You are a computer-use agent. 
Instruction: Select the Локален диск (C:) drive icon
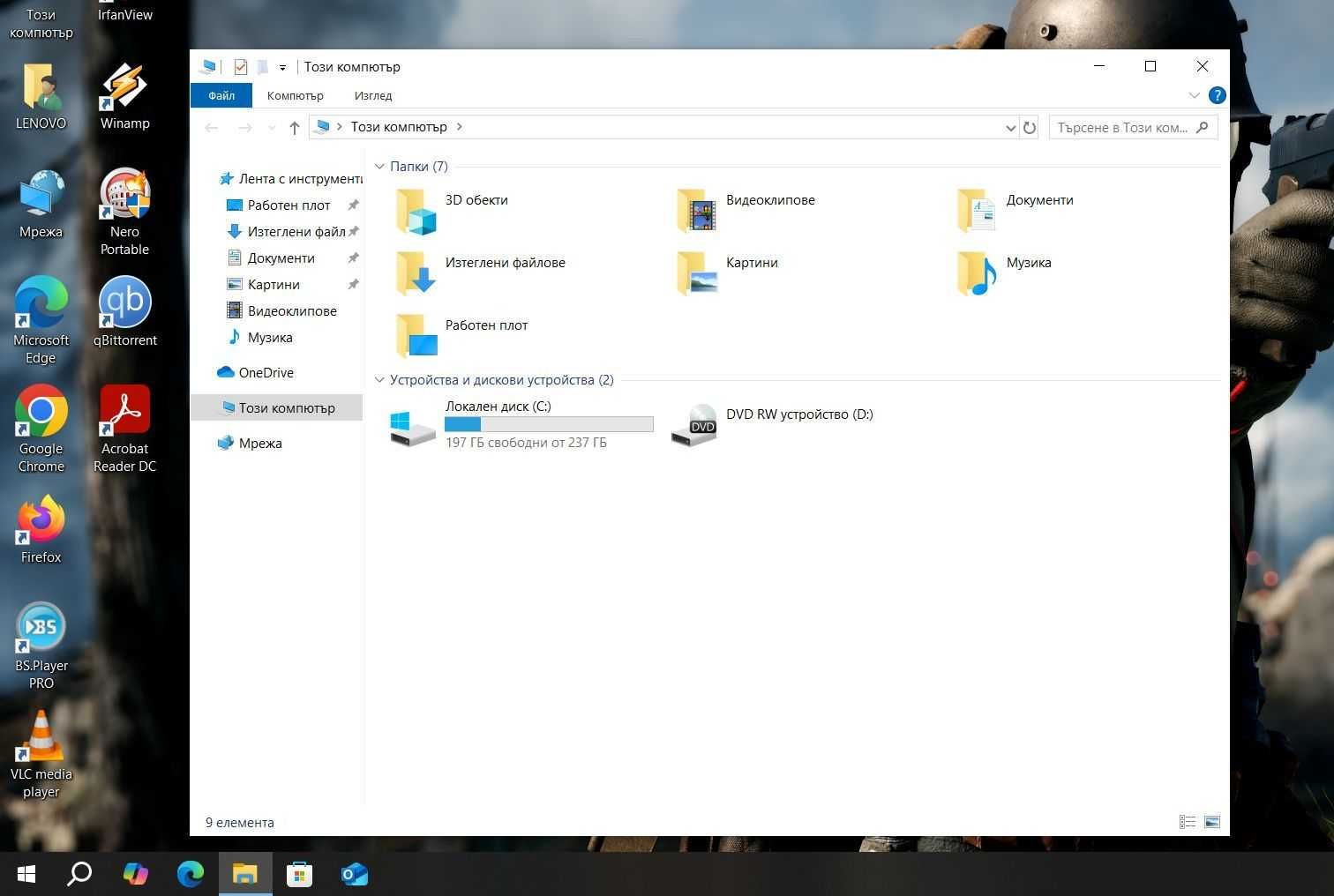[412, 428]
